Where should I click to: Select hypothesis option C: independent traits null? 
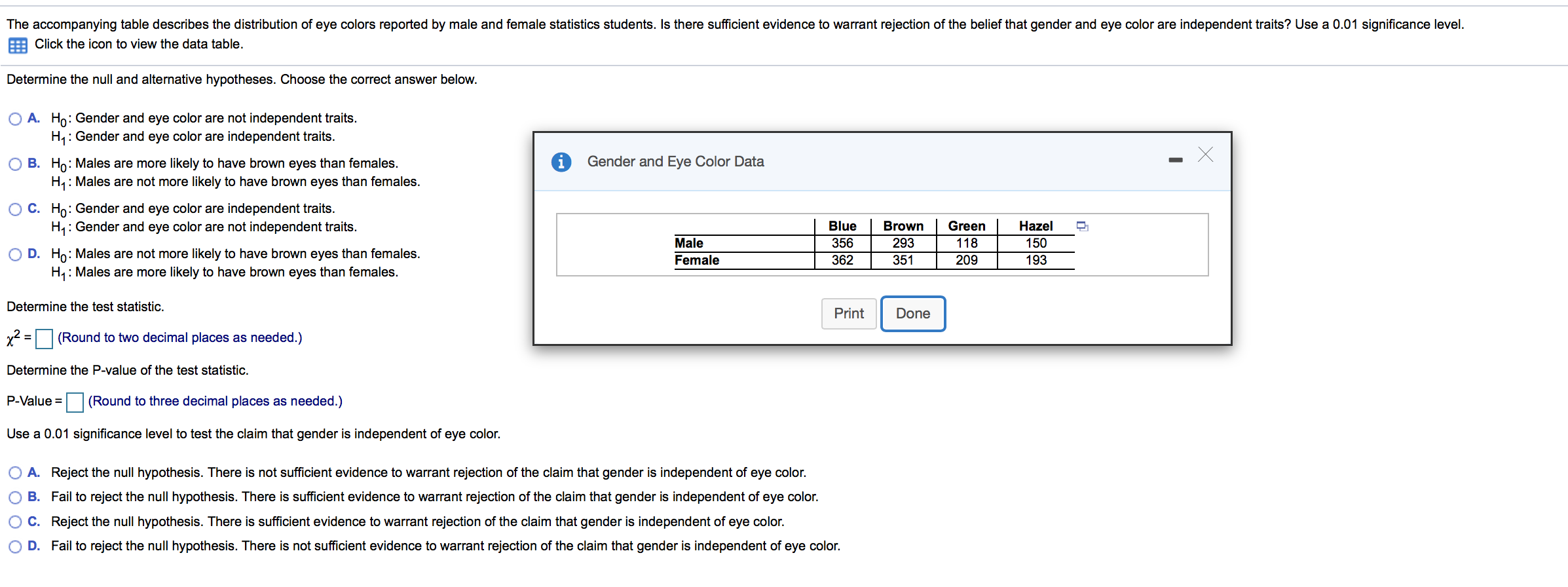[15, 209]
